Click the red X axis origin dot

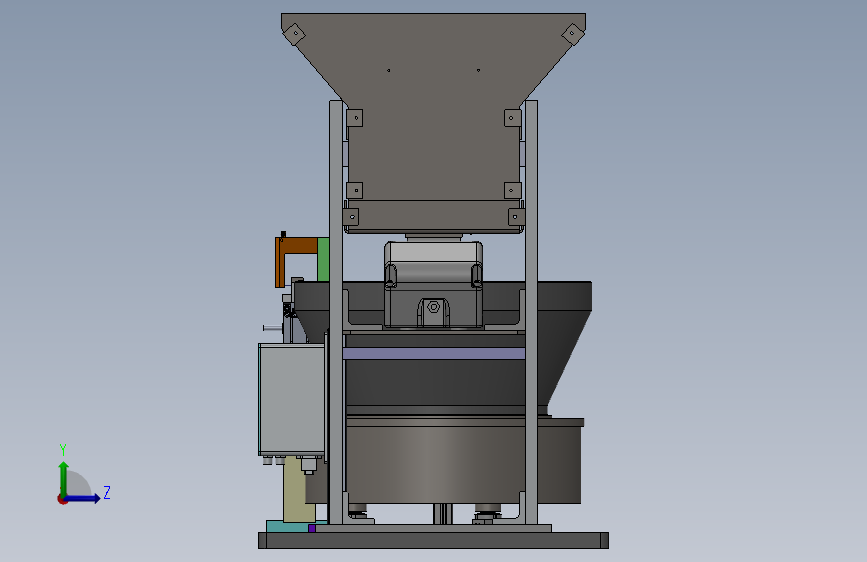62,499
